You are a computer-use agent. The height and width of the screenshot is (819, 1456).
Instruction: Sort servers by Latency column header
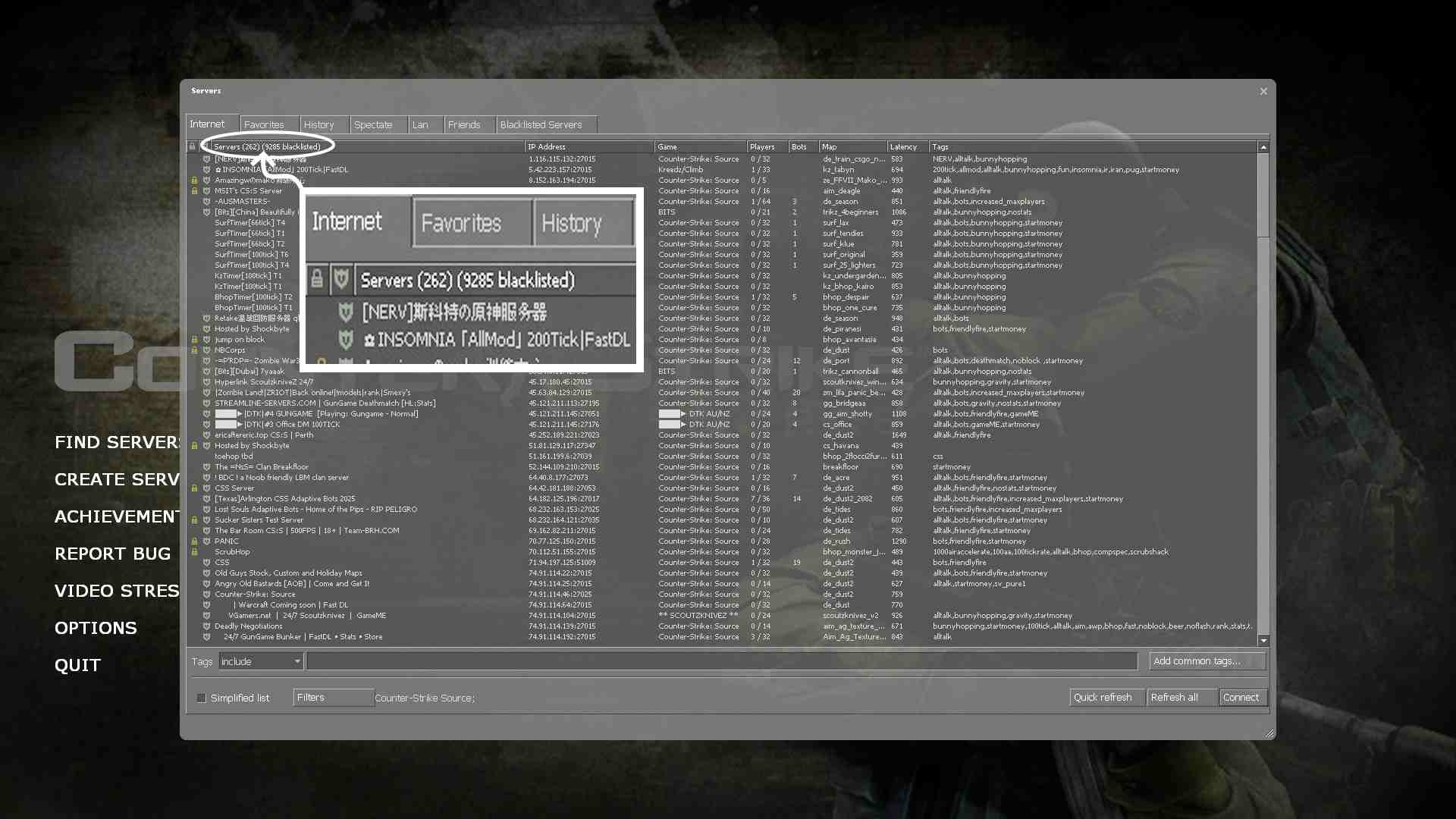(904, 146)
